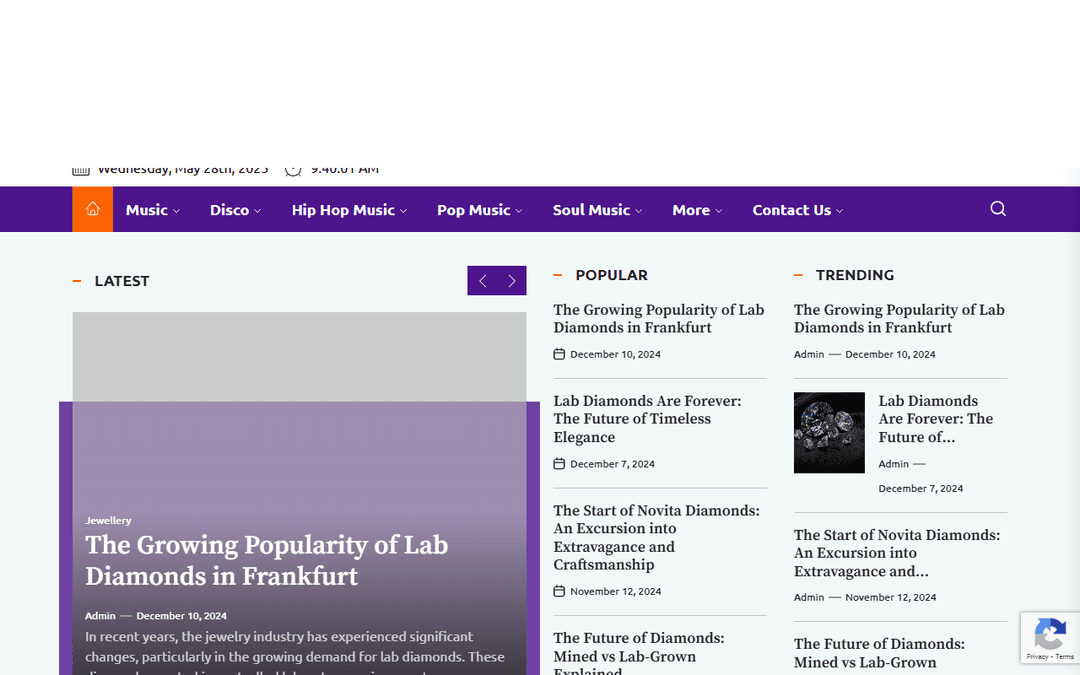Screen dimensions: 1080x675
Task: Expand the Disco menu chevron
Action: [x=258, y=211]
